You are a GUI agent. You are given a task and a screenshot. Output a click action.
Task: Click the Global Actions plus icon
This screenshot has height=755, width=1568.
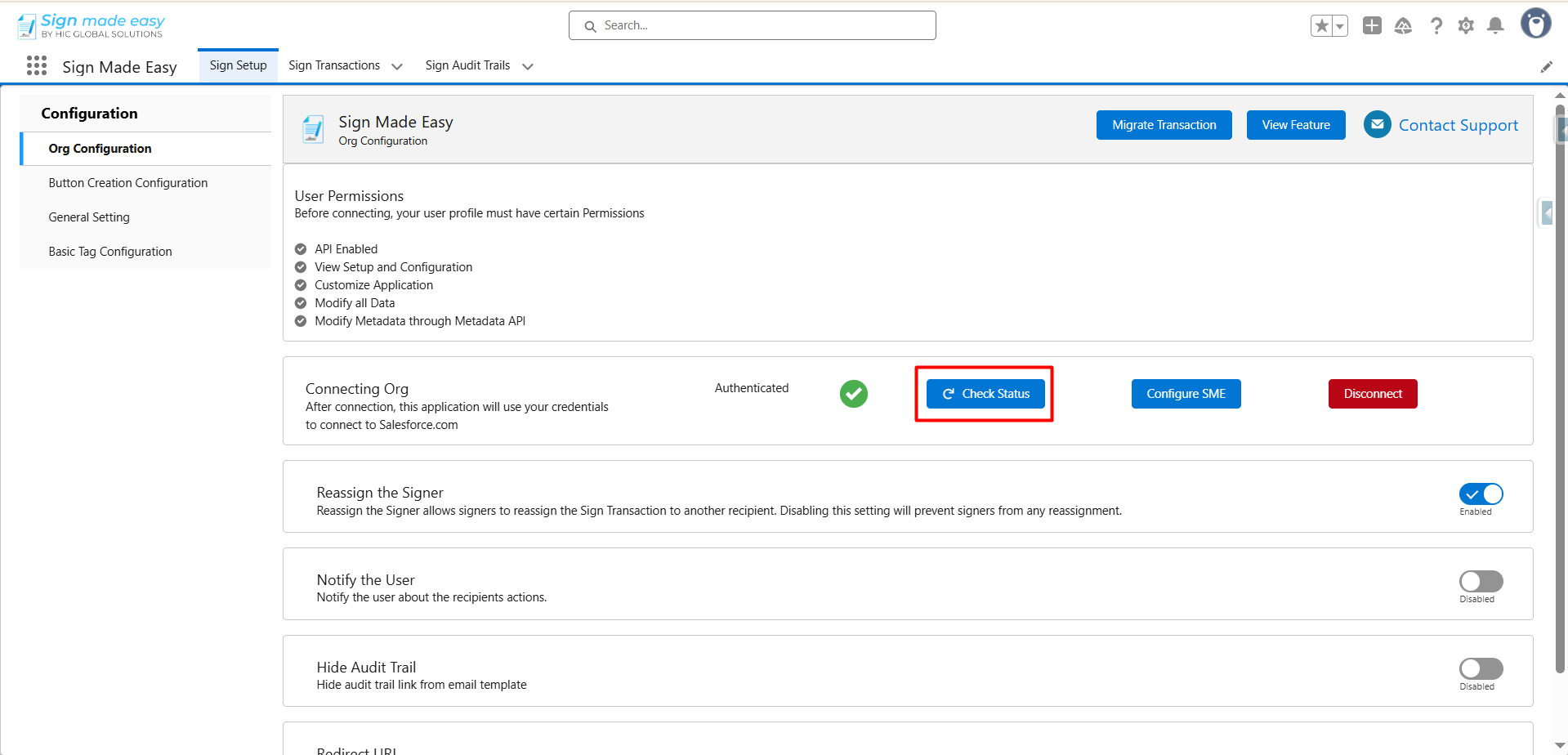coord(1372,26)
